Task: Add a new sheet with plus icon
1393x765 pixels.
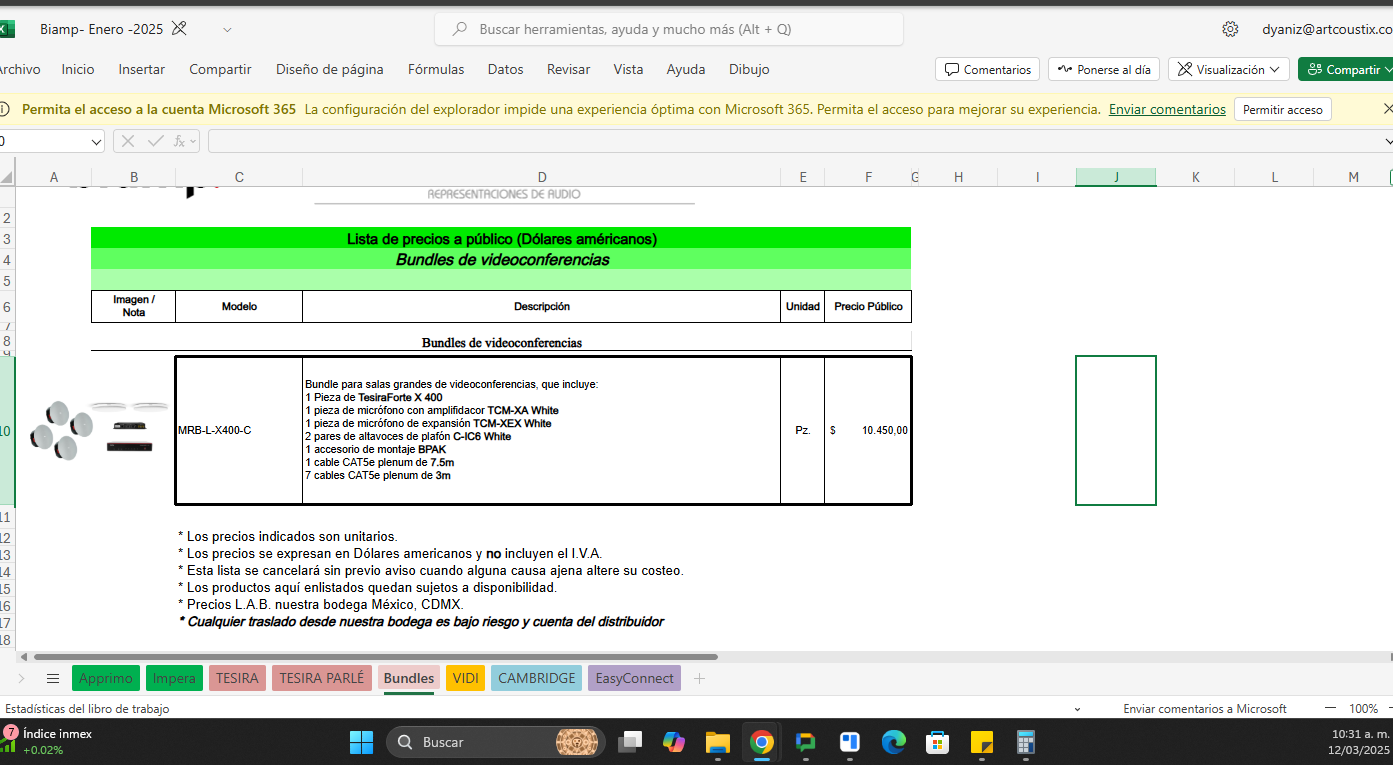Action: pos(699,678)
